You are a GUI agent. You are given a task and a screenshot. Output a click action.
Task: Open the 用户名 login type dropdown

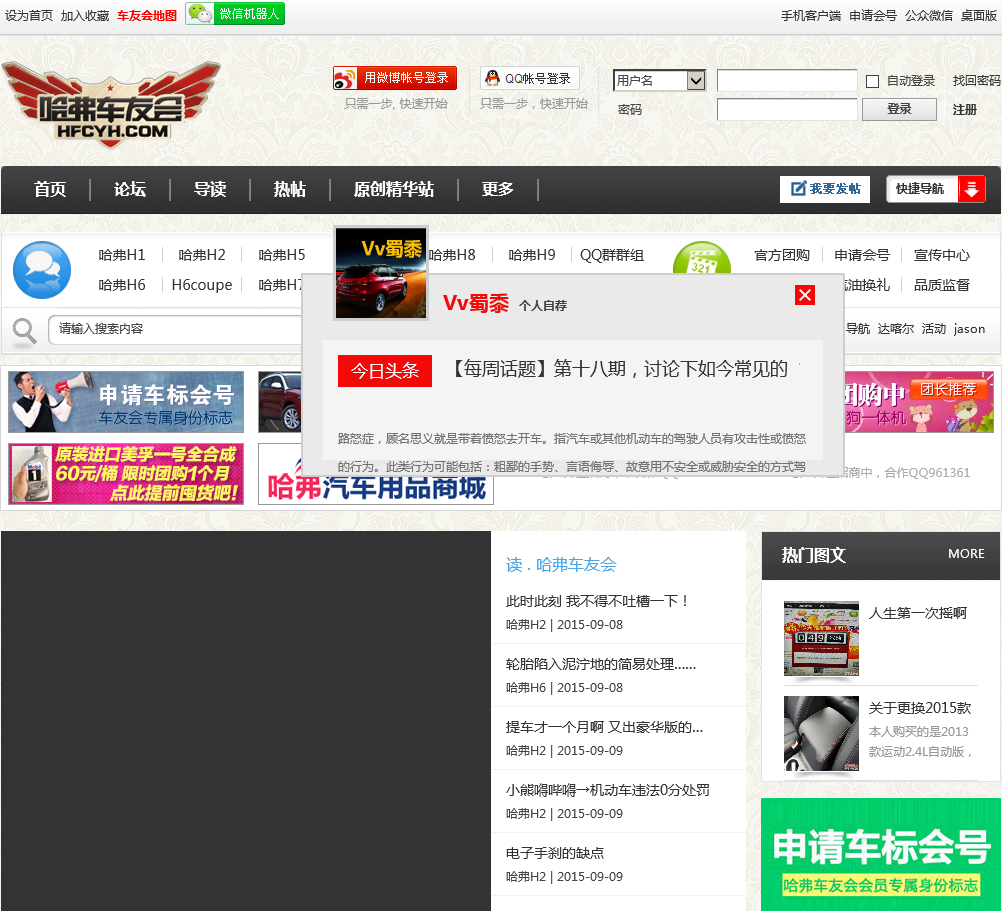[x=659, y=80]
